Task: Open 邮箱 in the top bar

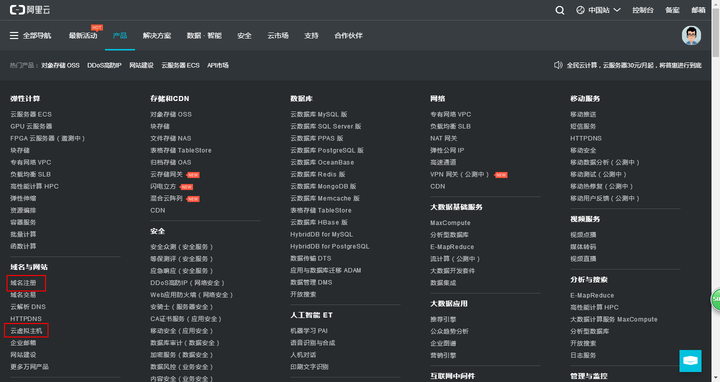Action: [x=698, y=10]
